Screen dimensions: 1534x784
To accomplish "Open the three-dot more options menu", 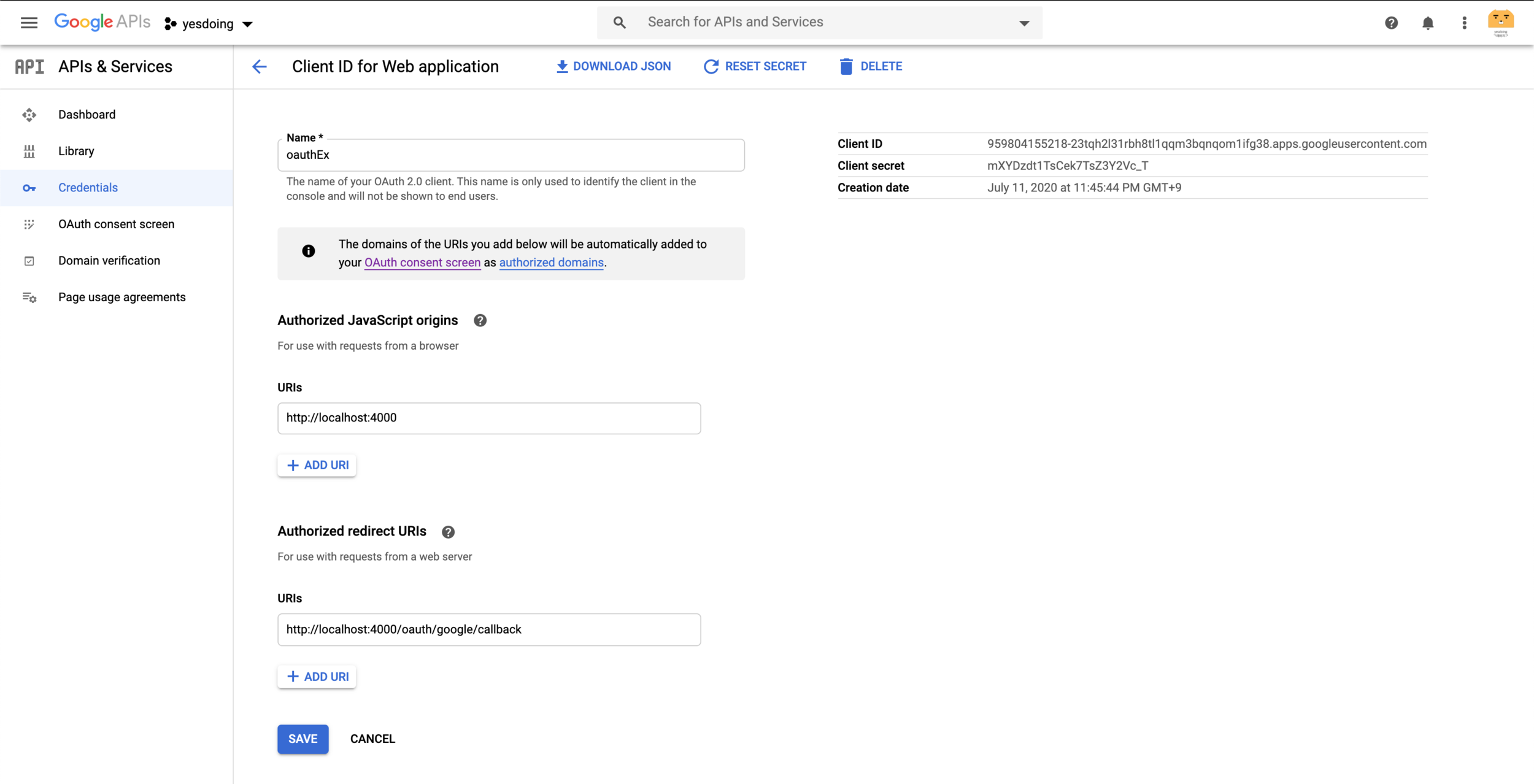I will (1464, 23).
